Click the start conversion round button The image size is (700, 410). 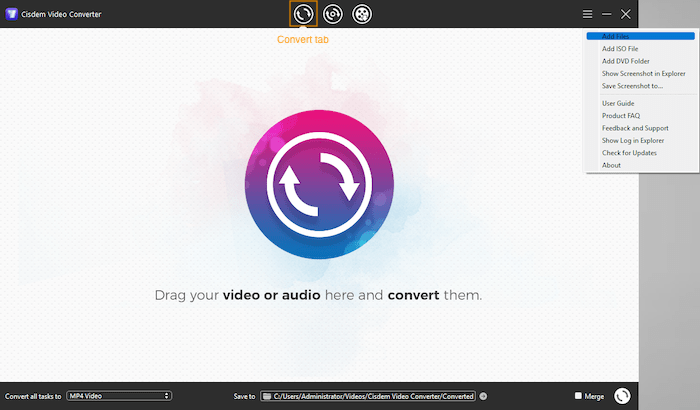tap(622, 396)
